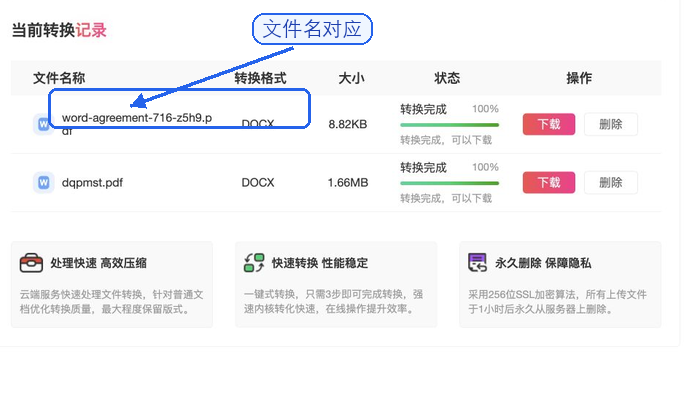Delete the word-agreement-716-z5h9 record
The width and height of the screenshot is (700, 395).
click(x=610, y=124)
